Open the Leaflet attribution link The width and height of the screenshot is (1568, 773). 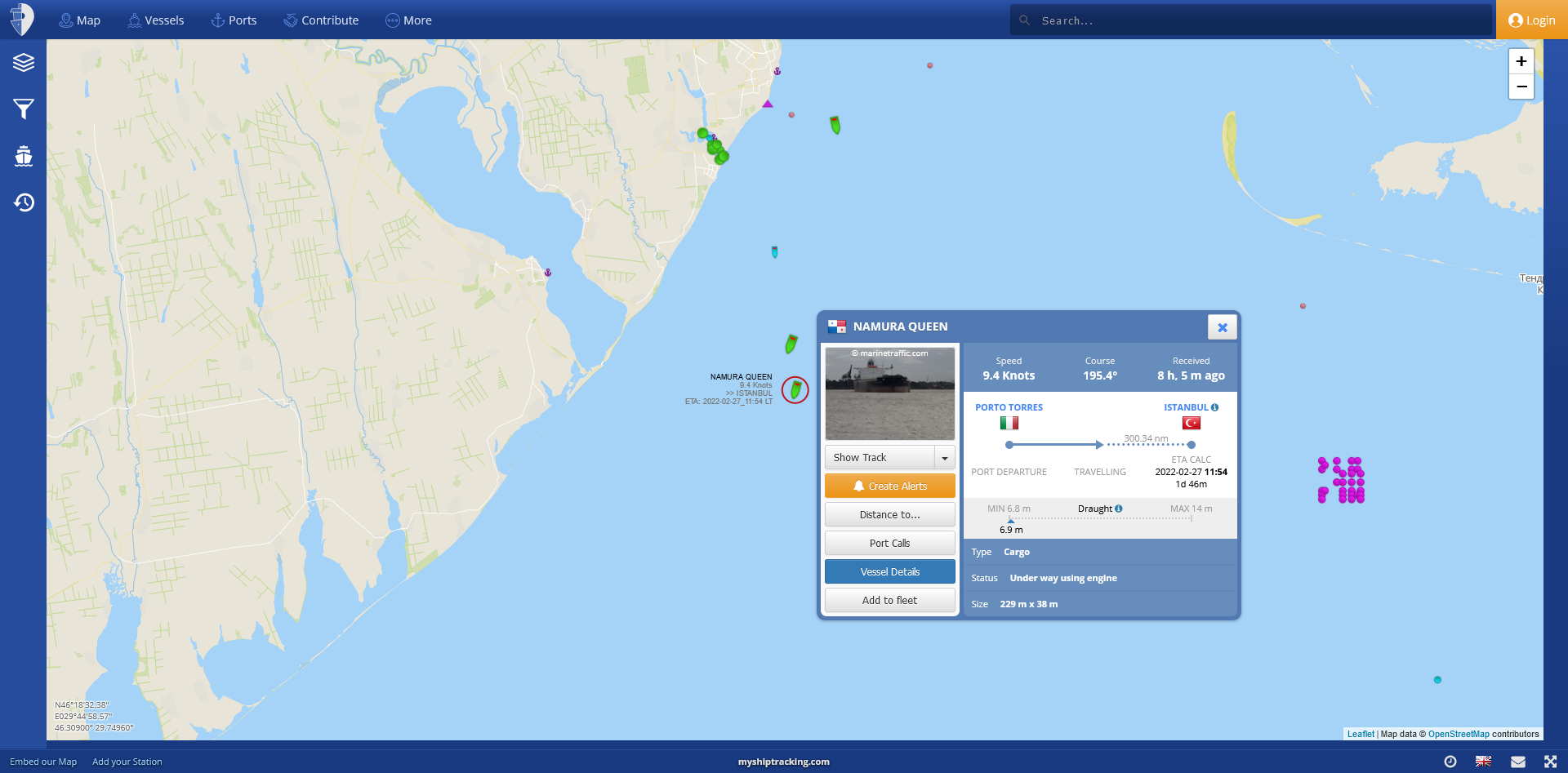pos(1361,734)
